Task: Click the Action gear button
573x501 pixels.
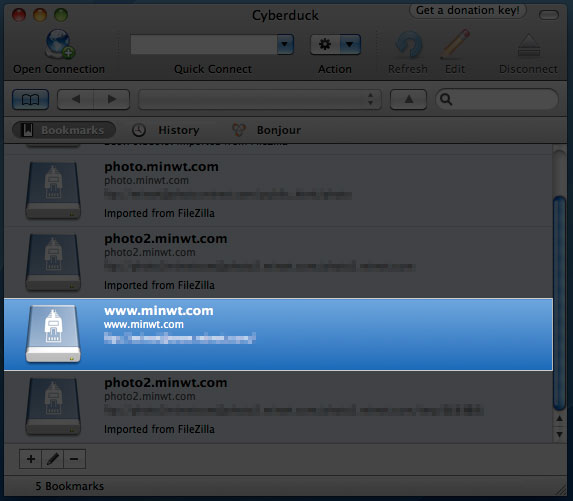Action: tap(325, 45)
